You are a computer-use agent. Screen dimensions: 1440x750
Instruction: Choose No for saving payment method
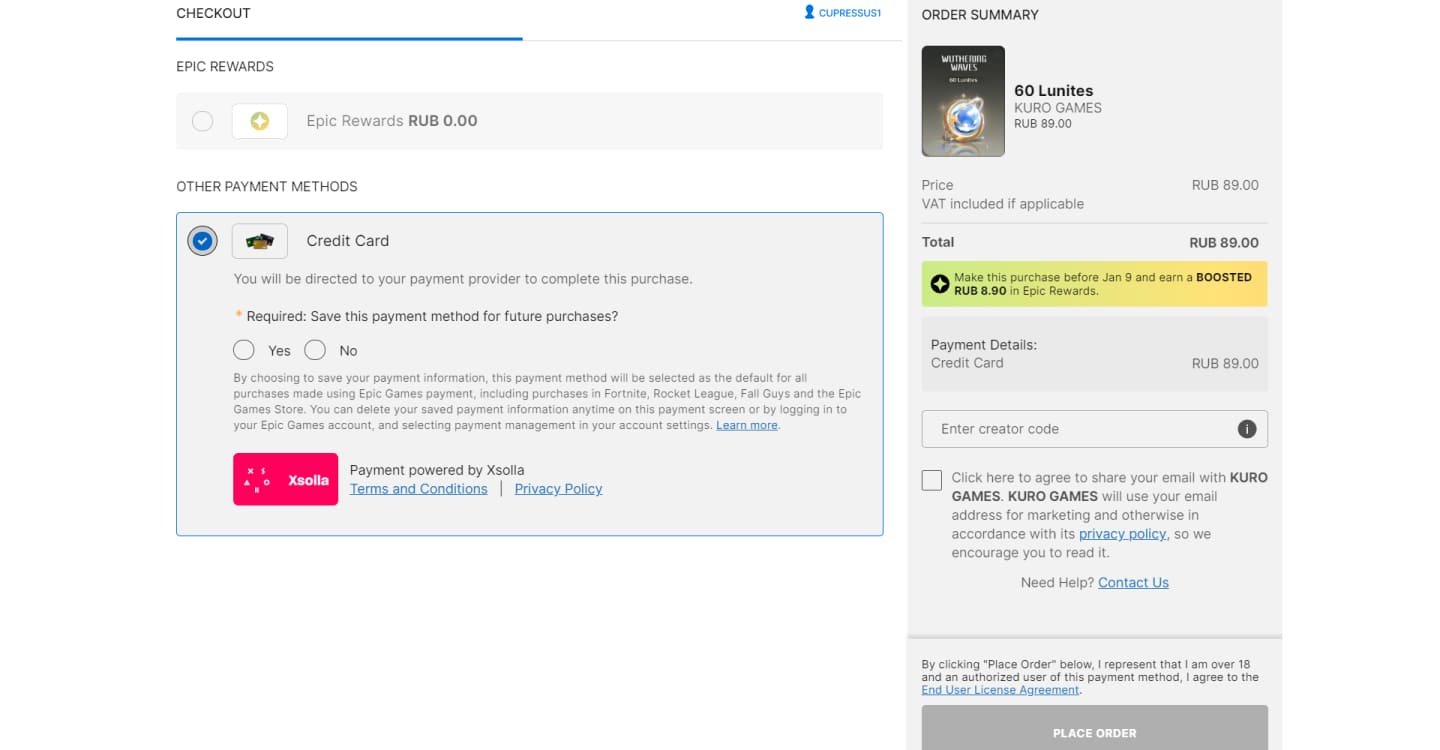pos(315,350)
